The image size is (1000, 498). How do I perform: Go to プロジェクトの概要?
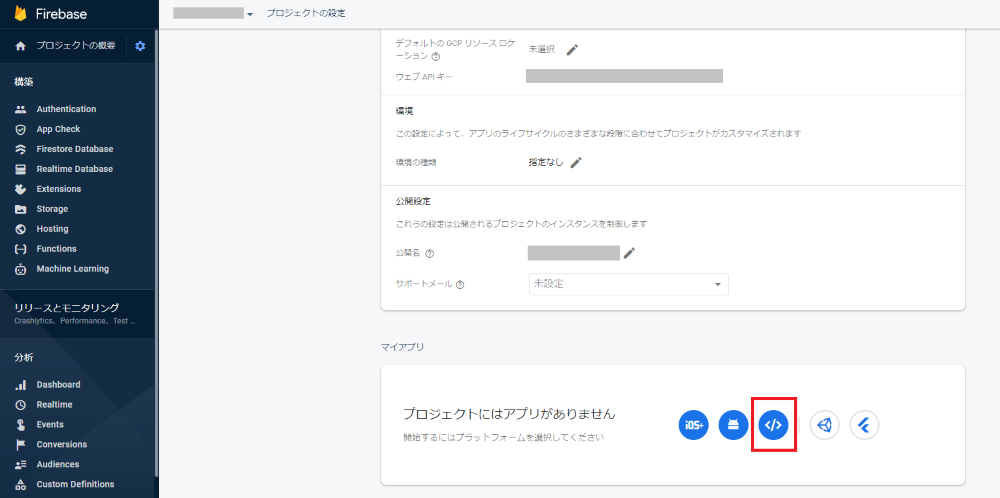pyautogui.click(x=76, y=46)
